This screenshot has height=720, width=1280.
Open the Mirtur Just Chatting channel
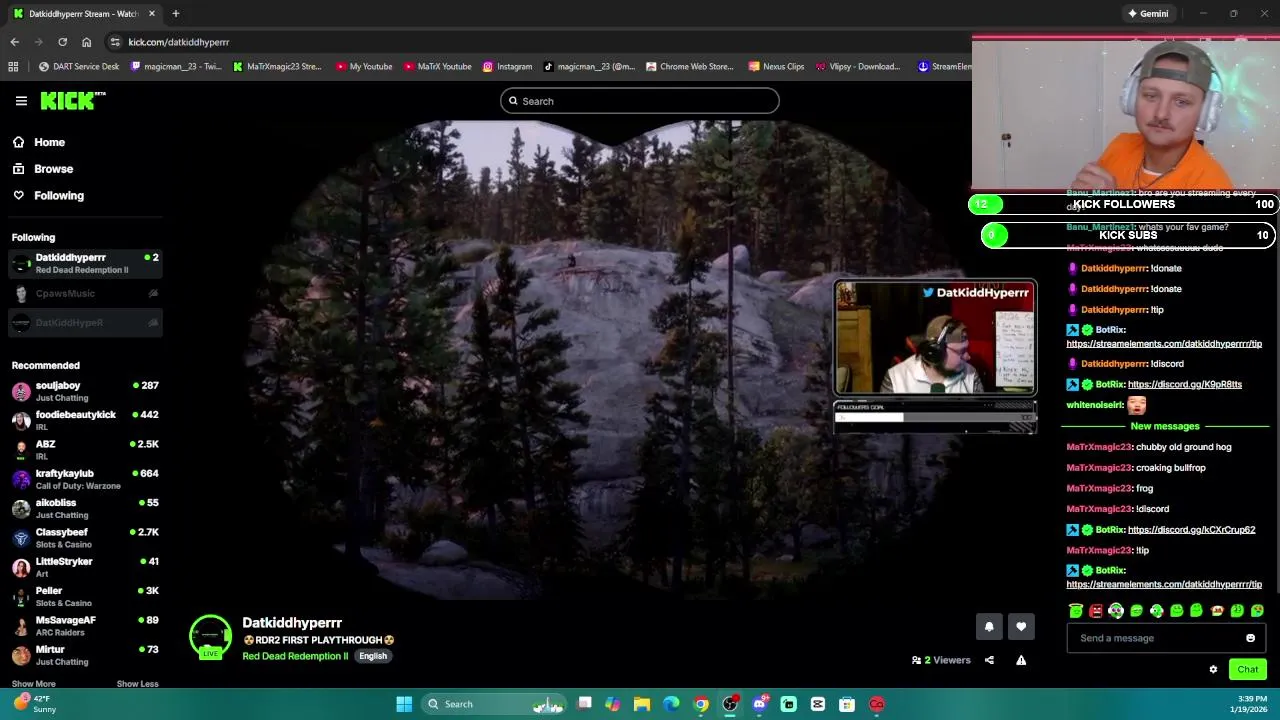click(x=85, y=655)
